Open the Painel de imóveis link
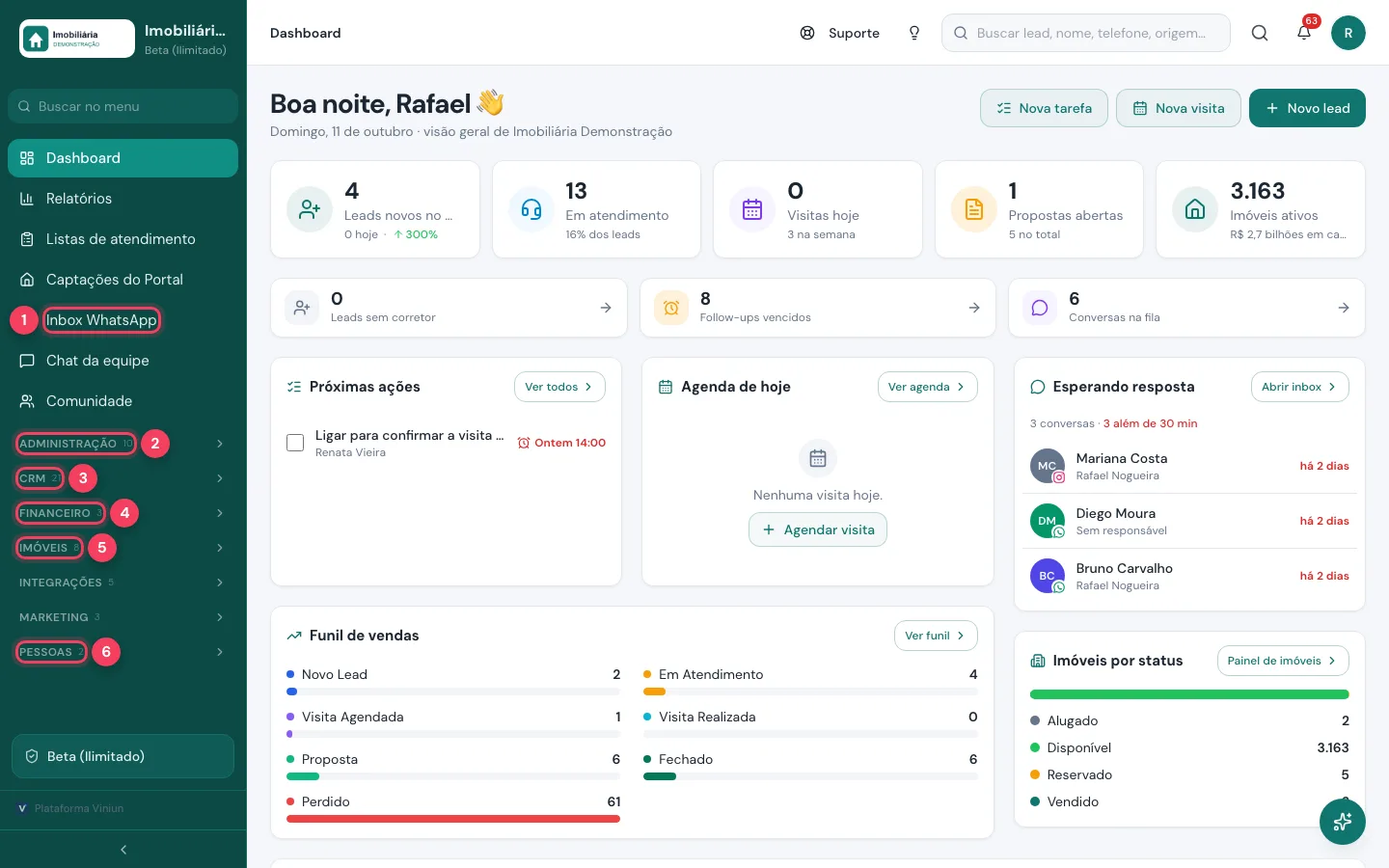 click(x=1282, y=661)
